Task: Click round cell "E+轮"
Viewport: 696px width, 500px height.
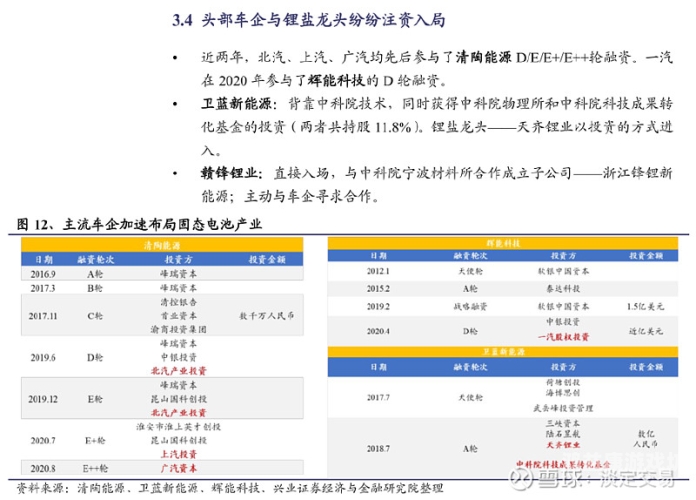Action: pyautogui.click(x=95, y=440)
